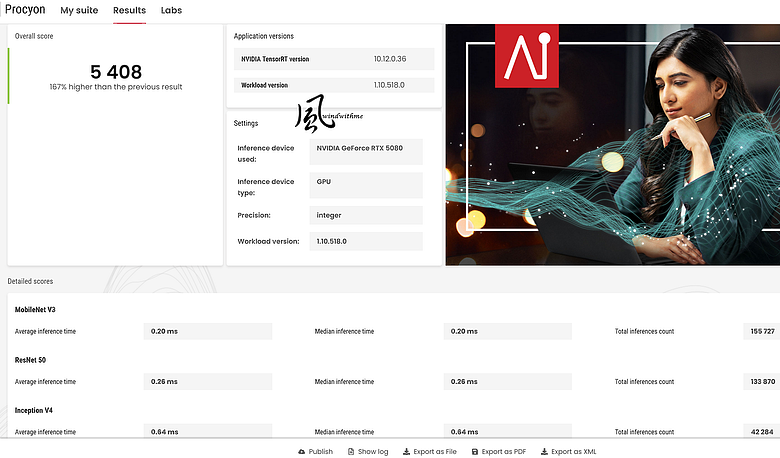Select ResNet 50 median inference time 0.26 ms
The height and width of the screenshot is (458, 780).
[508, 381]
